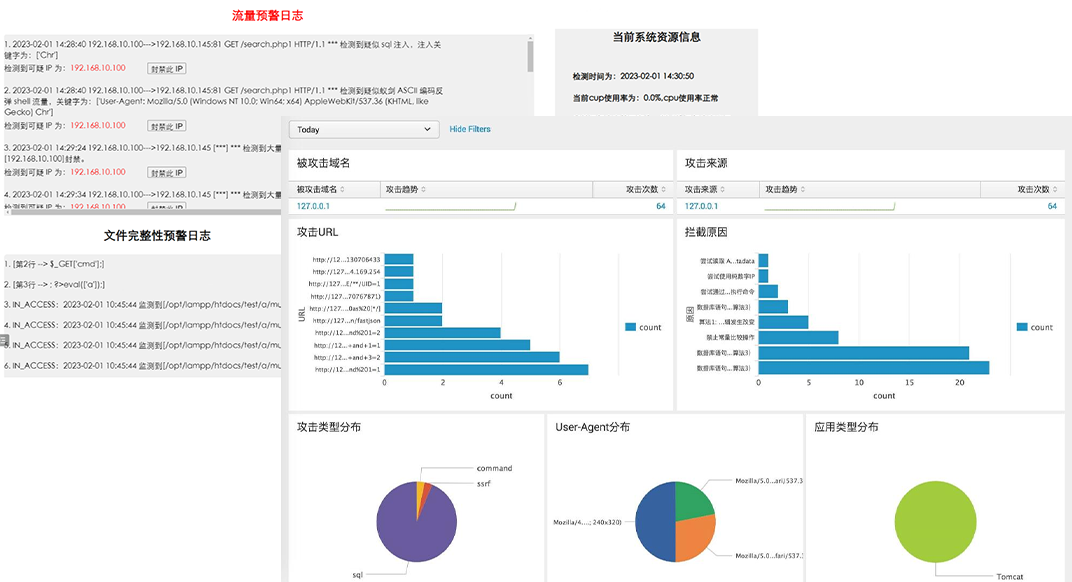Screen dimensions: 1072x582
Task: Click the 127.0.0.1 attacked domain link
Action: pos(313,206)
